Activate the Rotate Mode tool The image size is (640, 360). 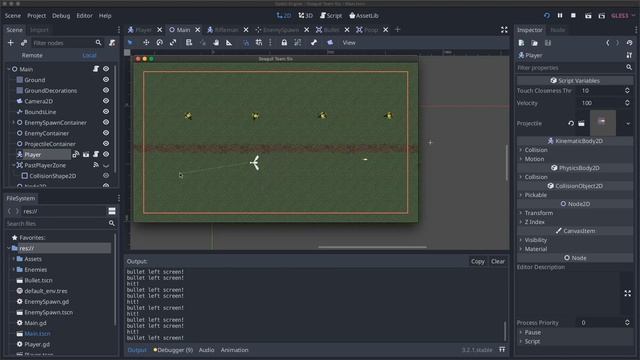point(160,42)
